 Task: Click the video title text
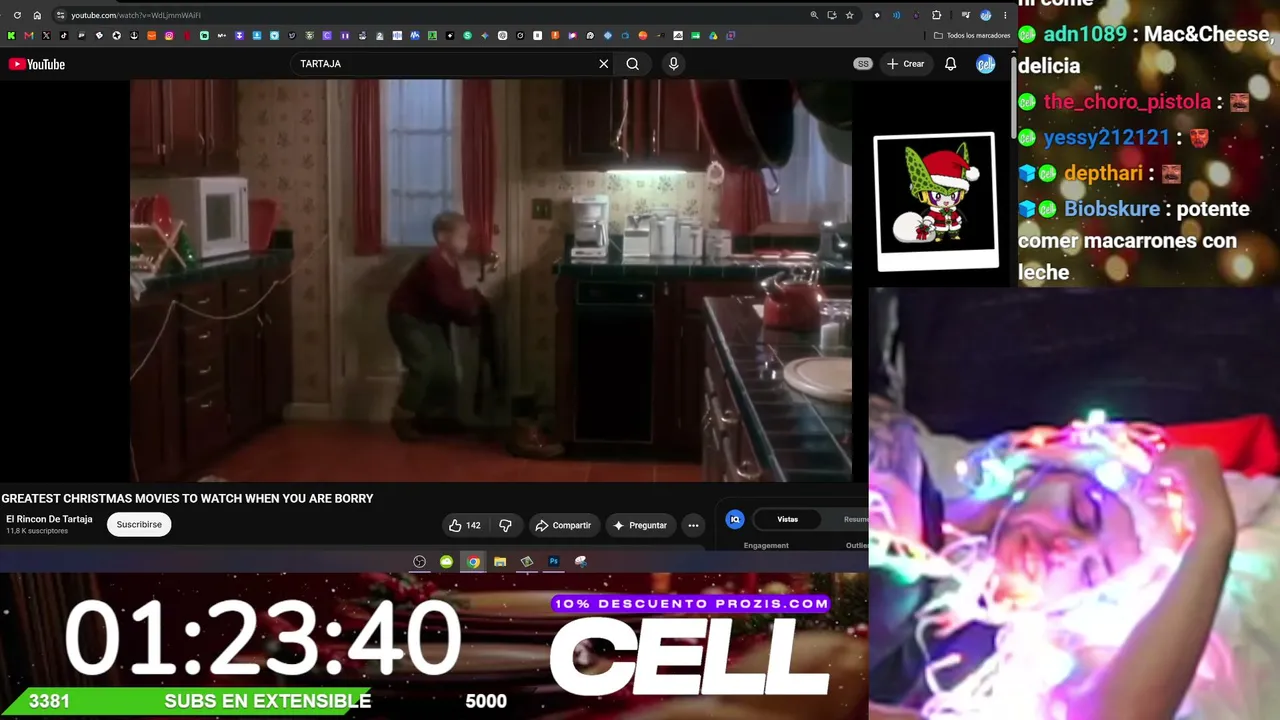(187, 498)
